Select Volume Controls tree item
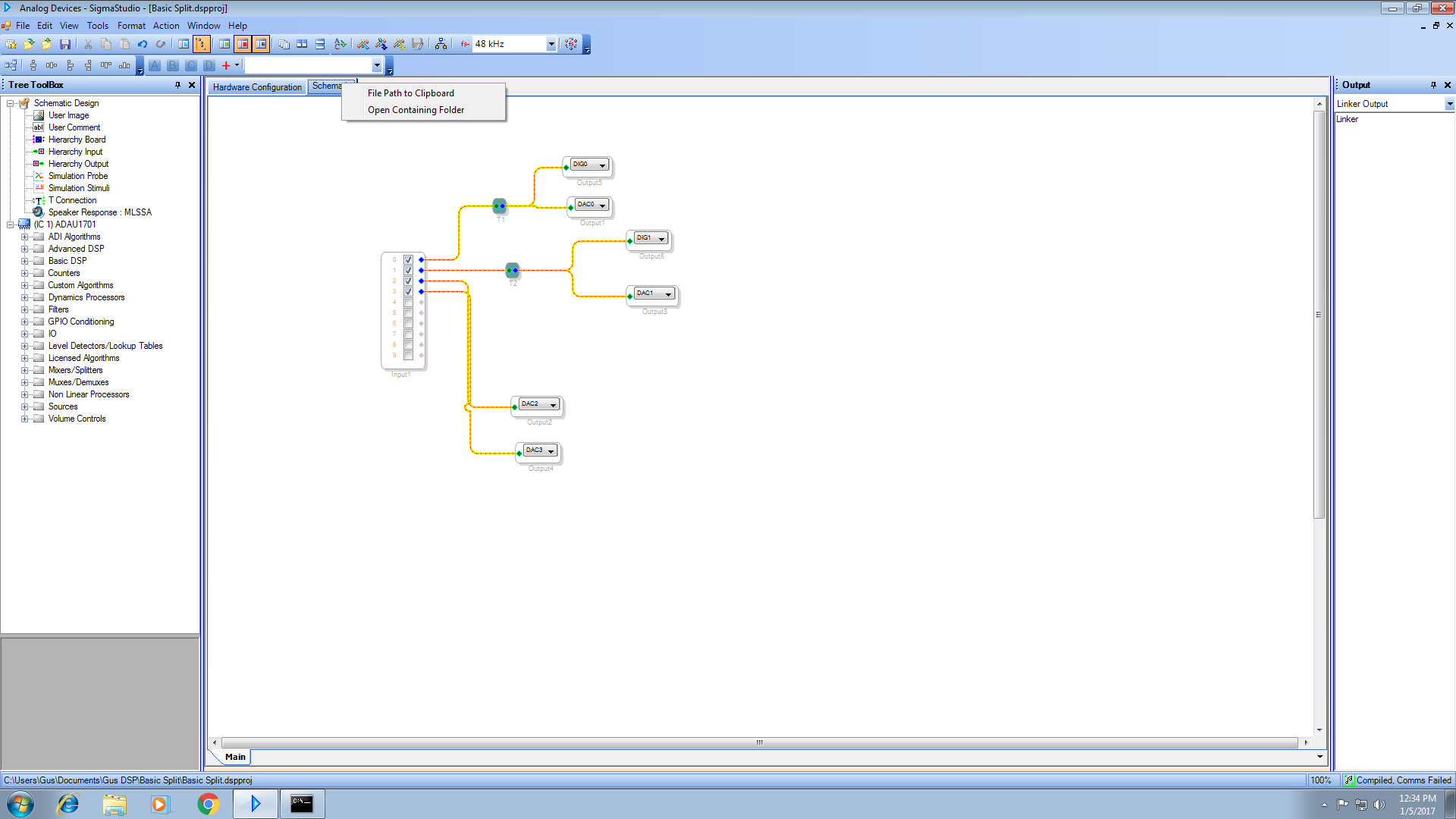1456x819 pixels. tap(77, 419)
